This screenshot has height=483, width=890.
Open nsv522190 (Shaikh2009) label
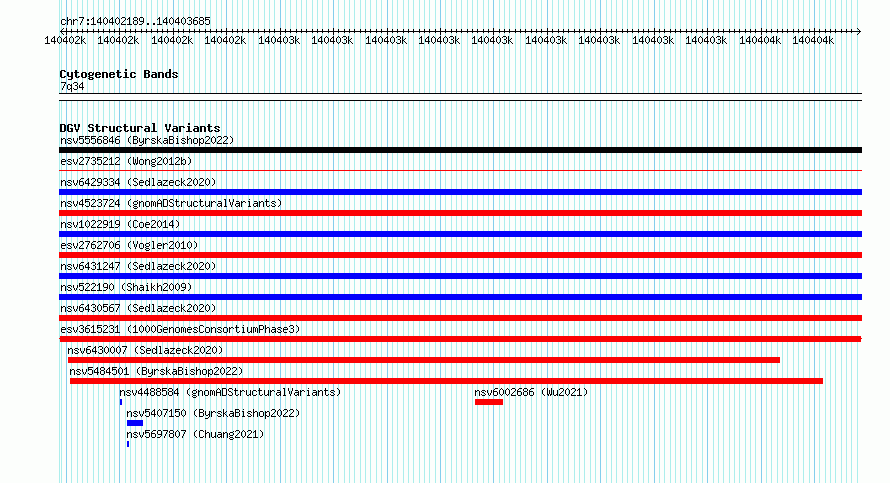[126, 287]
